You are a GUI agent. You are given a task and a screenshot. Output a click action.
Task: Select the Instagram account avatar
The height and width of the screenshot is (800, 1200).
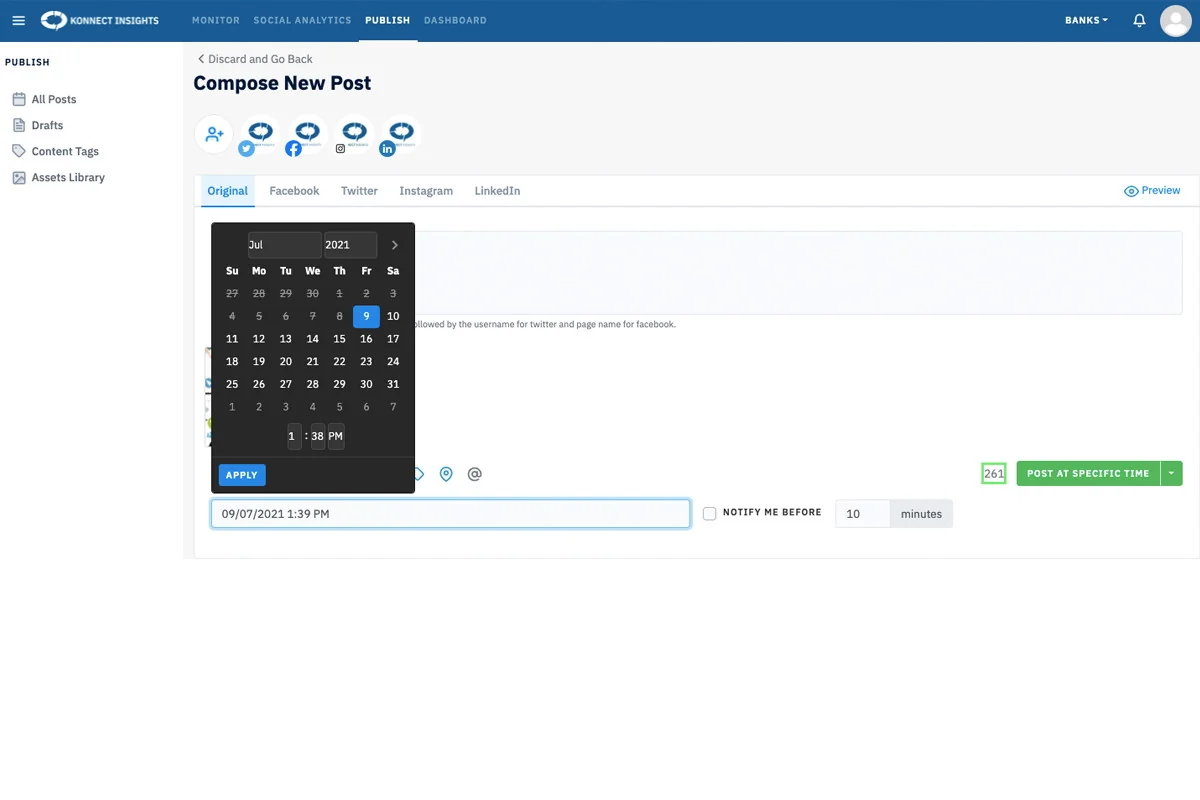353,135
